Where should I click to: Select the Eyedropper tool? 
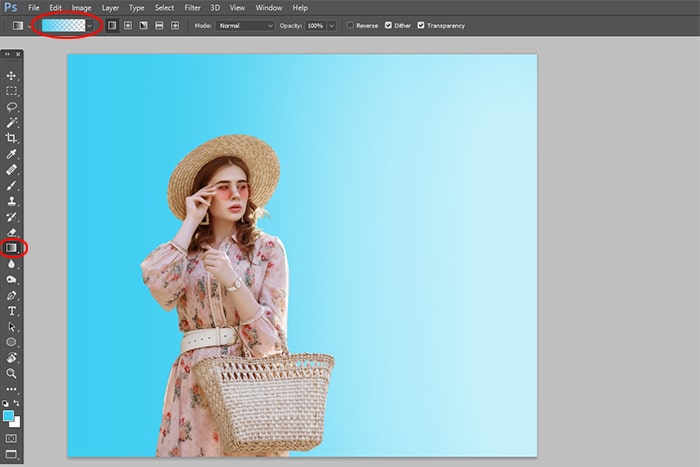[12, 154]
